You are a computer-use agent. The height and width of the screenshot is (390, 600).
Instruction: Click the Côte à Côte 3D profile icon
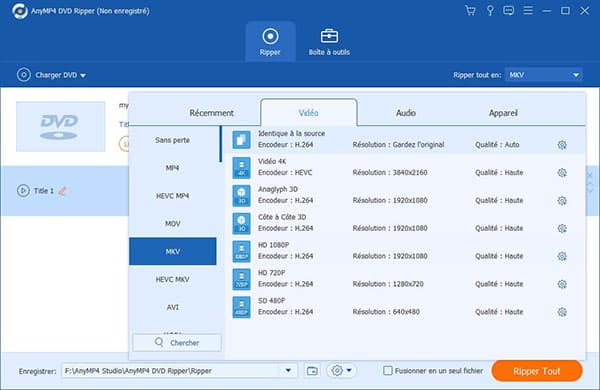tap(241, 224)
